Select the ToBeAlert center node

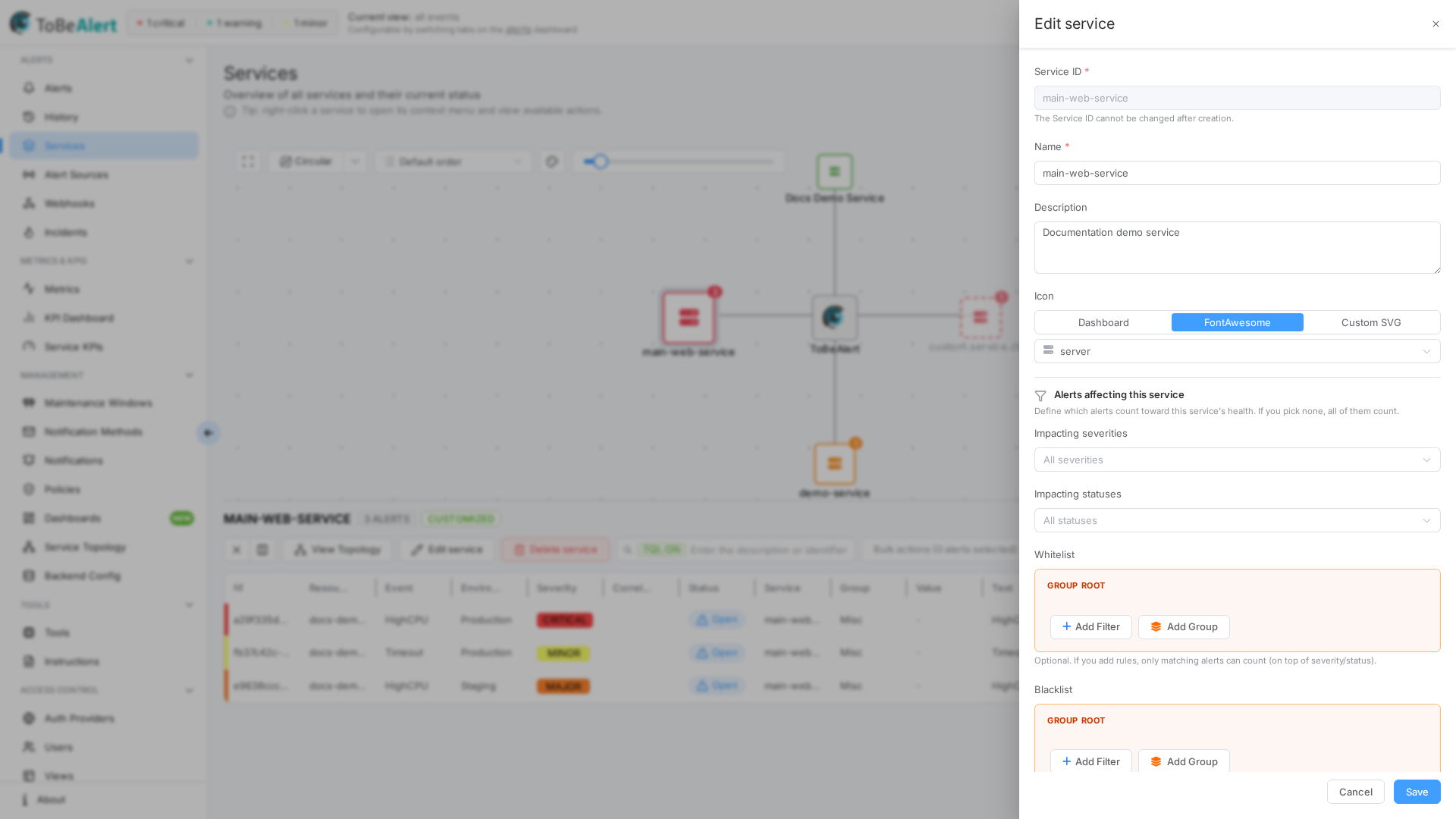834,317
